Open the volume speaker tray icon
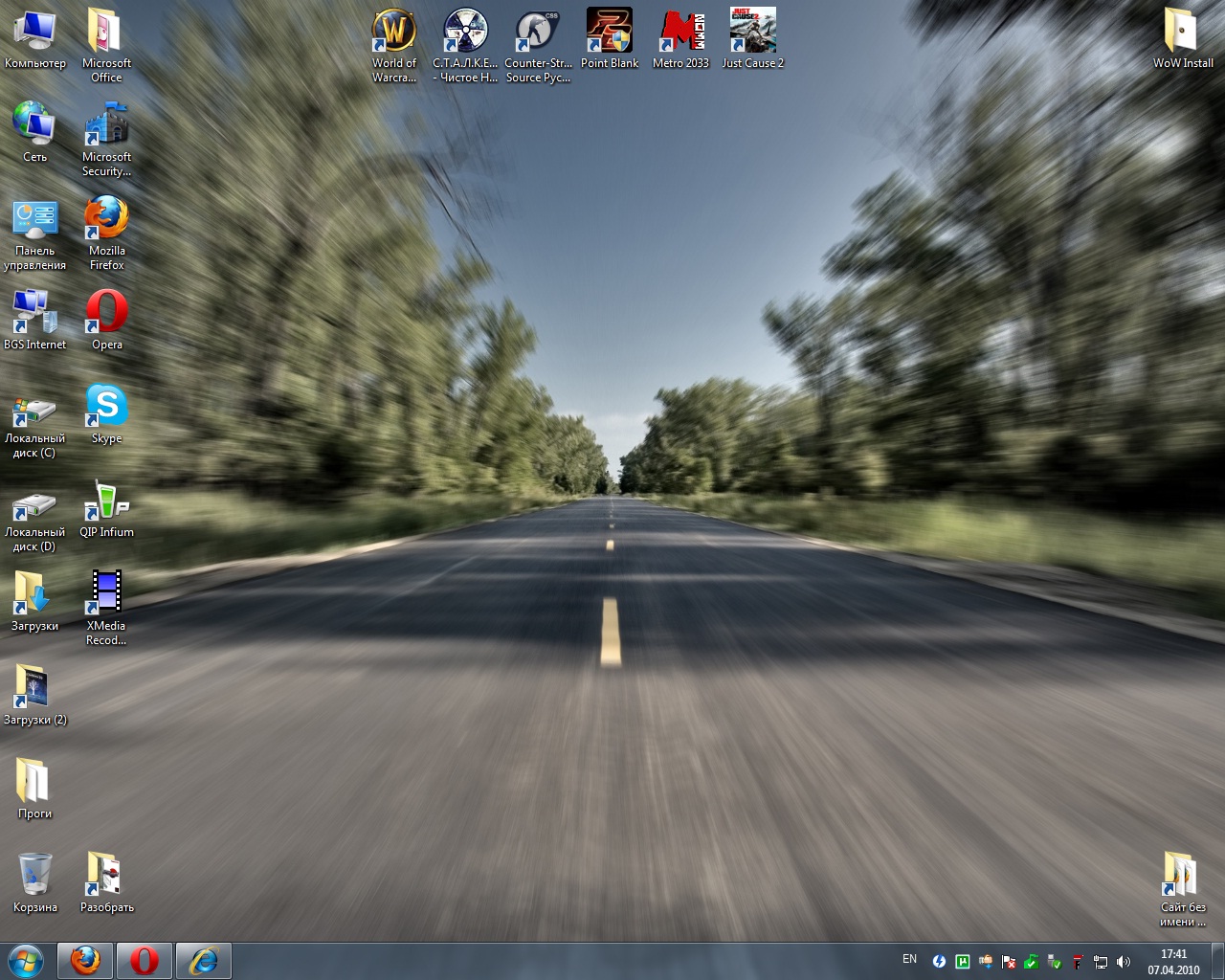The image size is (1225, 980). pos(1124,962)
